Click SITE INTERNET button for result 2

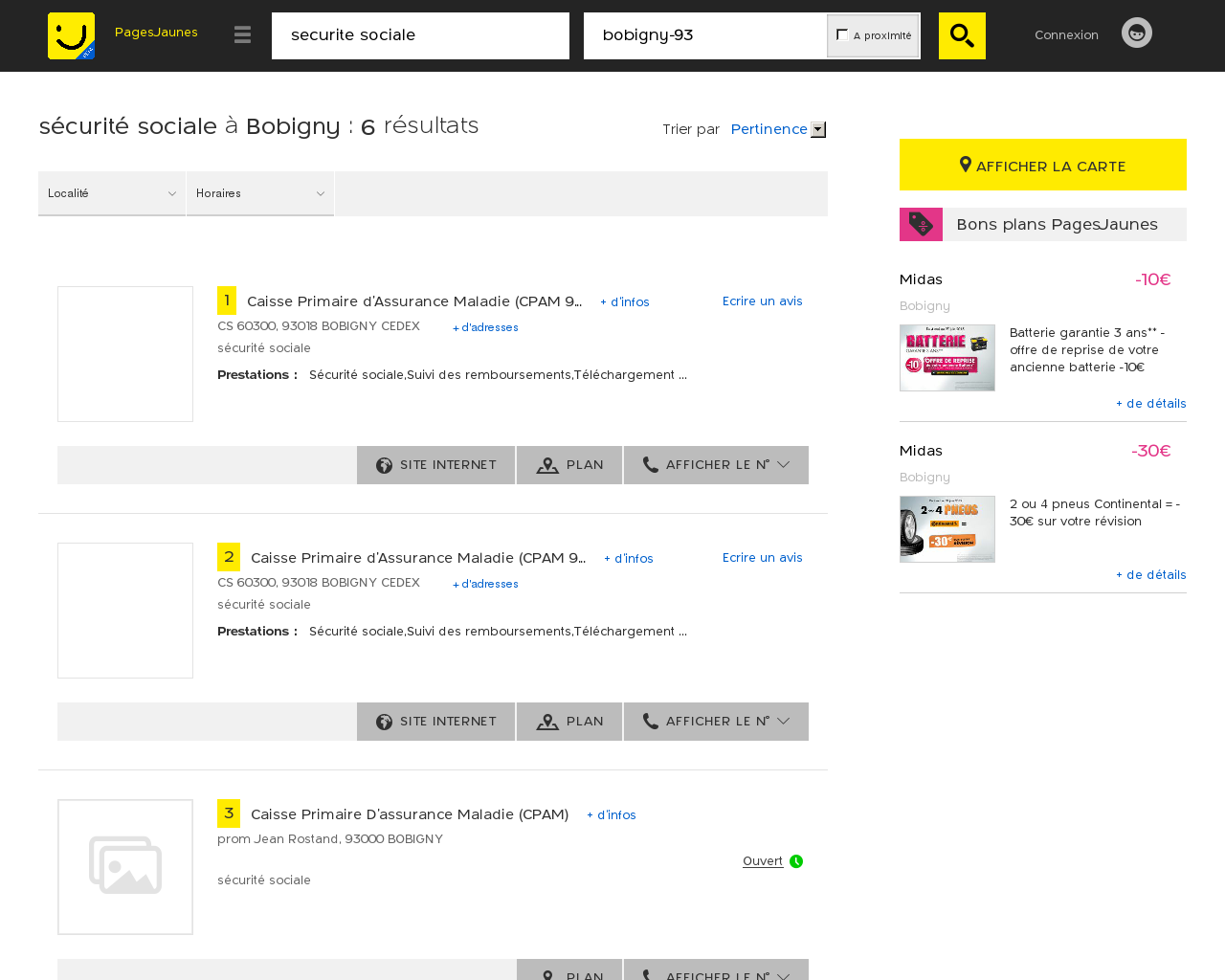(x=436, y=722)
